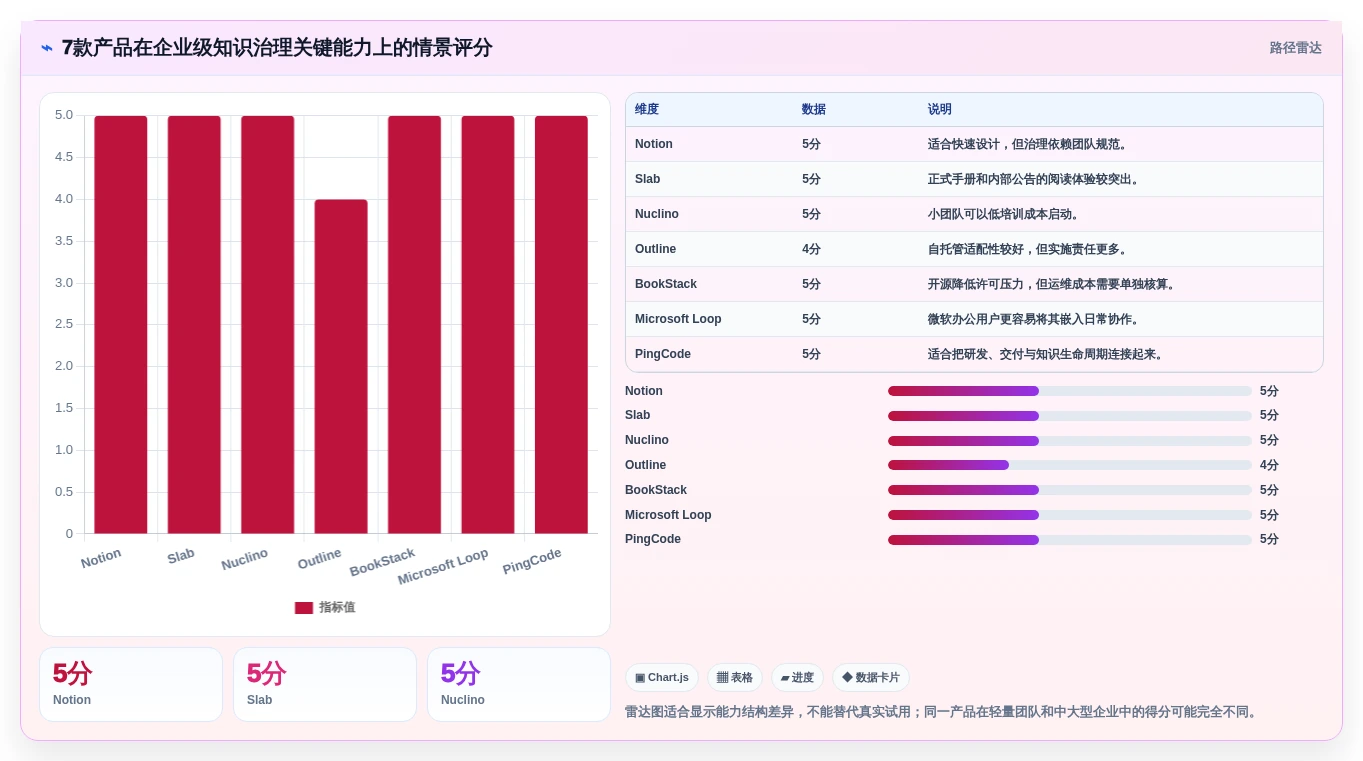Click the Nuclino progress bar

pos(1070,441)
